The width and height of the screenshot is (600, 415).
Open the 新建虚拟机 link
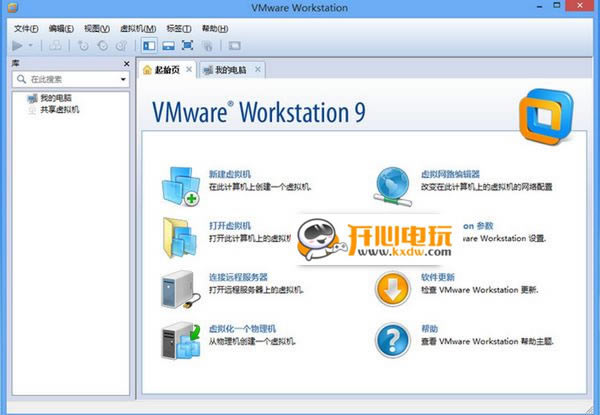tap(230, 174)
